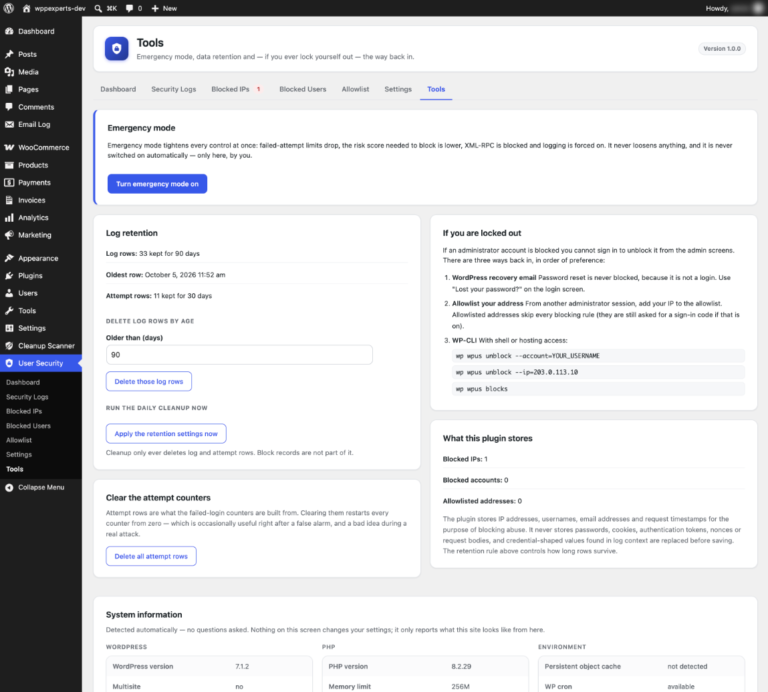Open the Blocked Users tab
Screen dimensions: 768x692
point(303,89)
